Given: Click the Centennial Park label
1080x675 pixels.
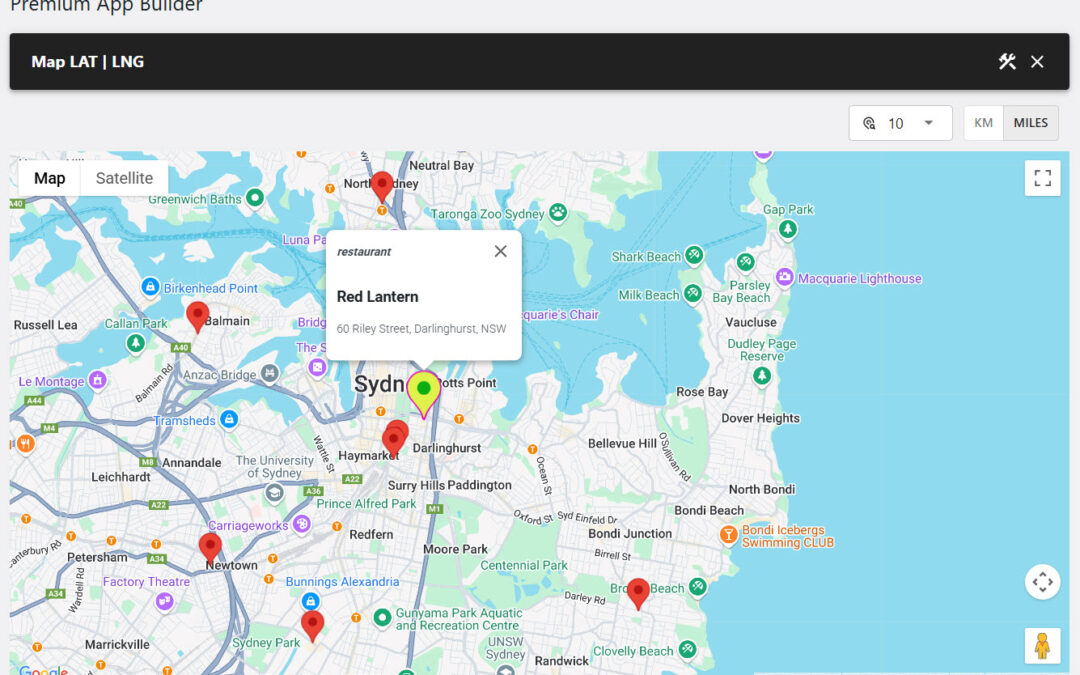Looking at the screenshot, I should [523, 565].
